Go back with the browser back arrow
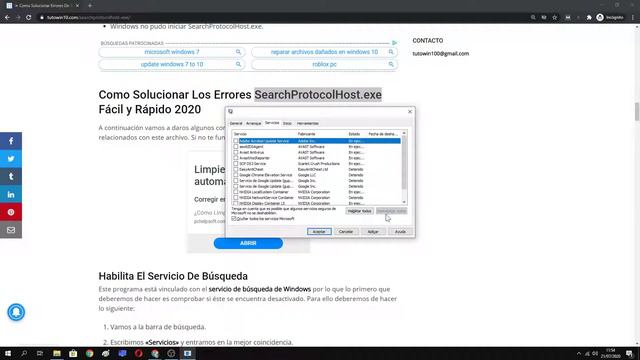Screen dimensions: 640x360 (7, 18)
